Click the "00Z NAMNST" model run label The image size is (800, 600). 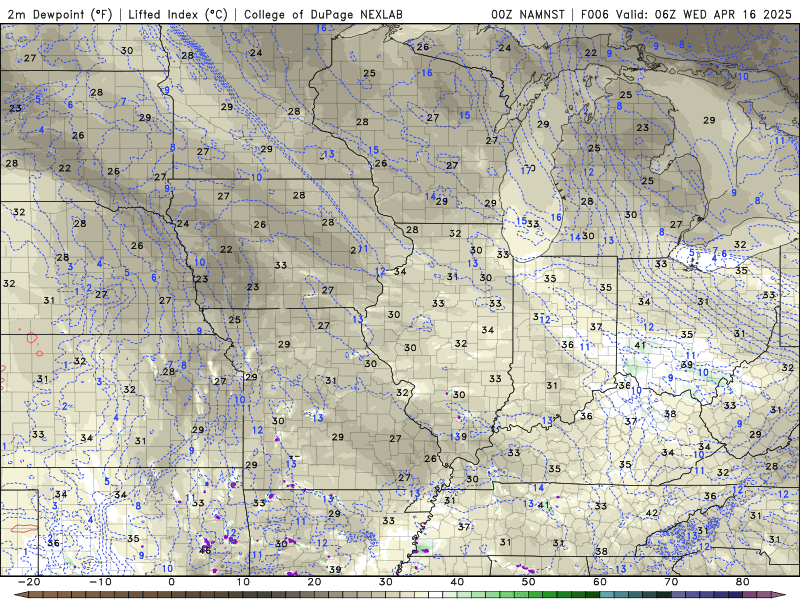(x=528, y=14)
